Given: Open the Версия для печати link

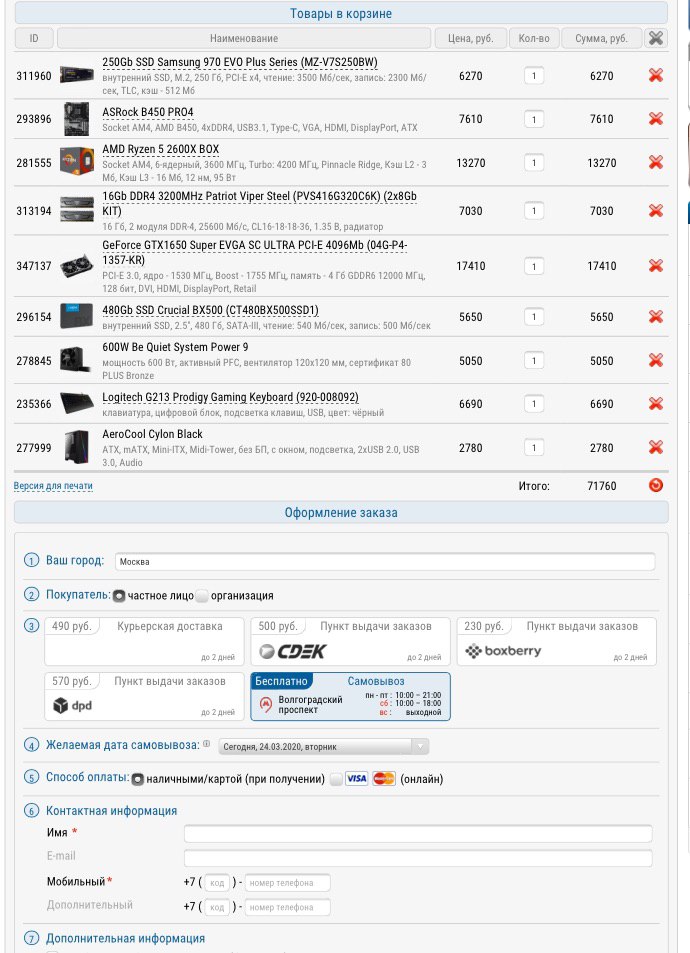Looking at the screenshot, I should pyautogui.click(x=53, y=486).
